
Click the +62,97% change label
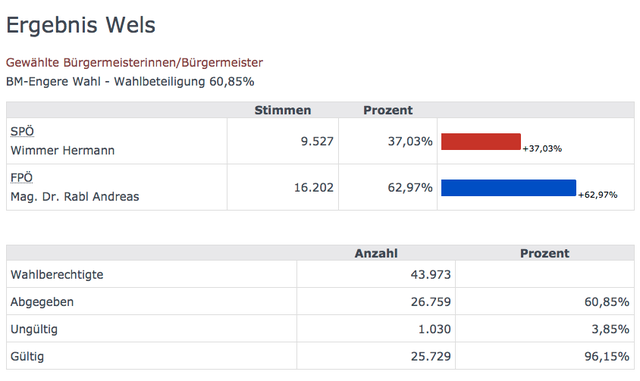[x=598, y=195]
